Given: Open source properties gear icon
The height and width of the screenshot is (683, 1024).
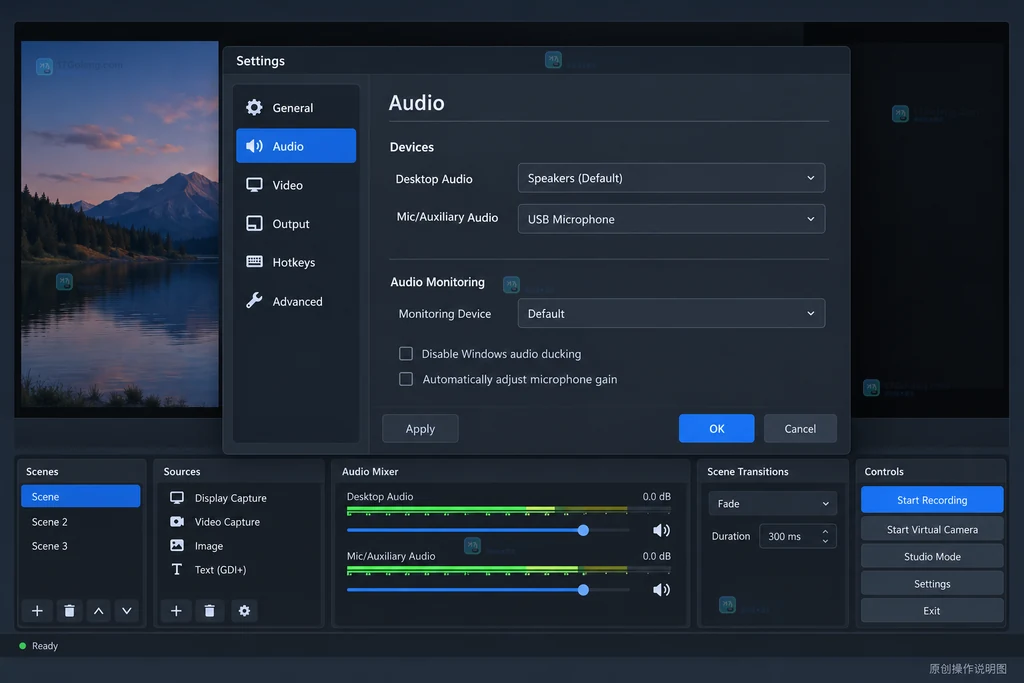Looking at the screenshot, I should [x=244, y=611].
